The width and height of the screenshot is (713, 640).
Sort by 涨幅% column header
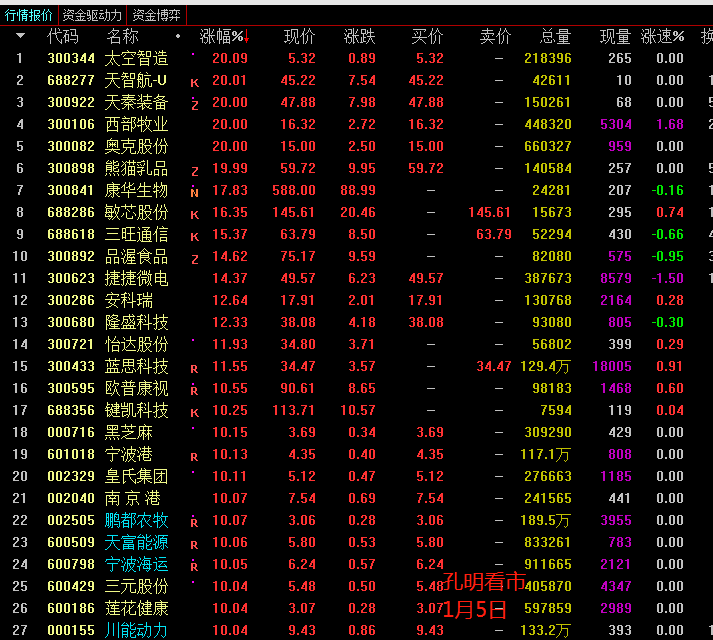(x=221, y=36)
